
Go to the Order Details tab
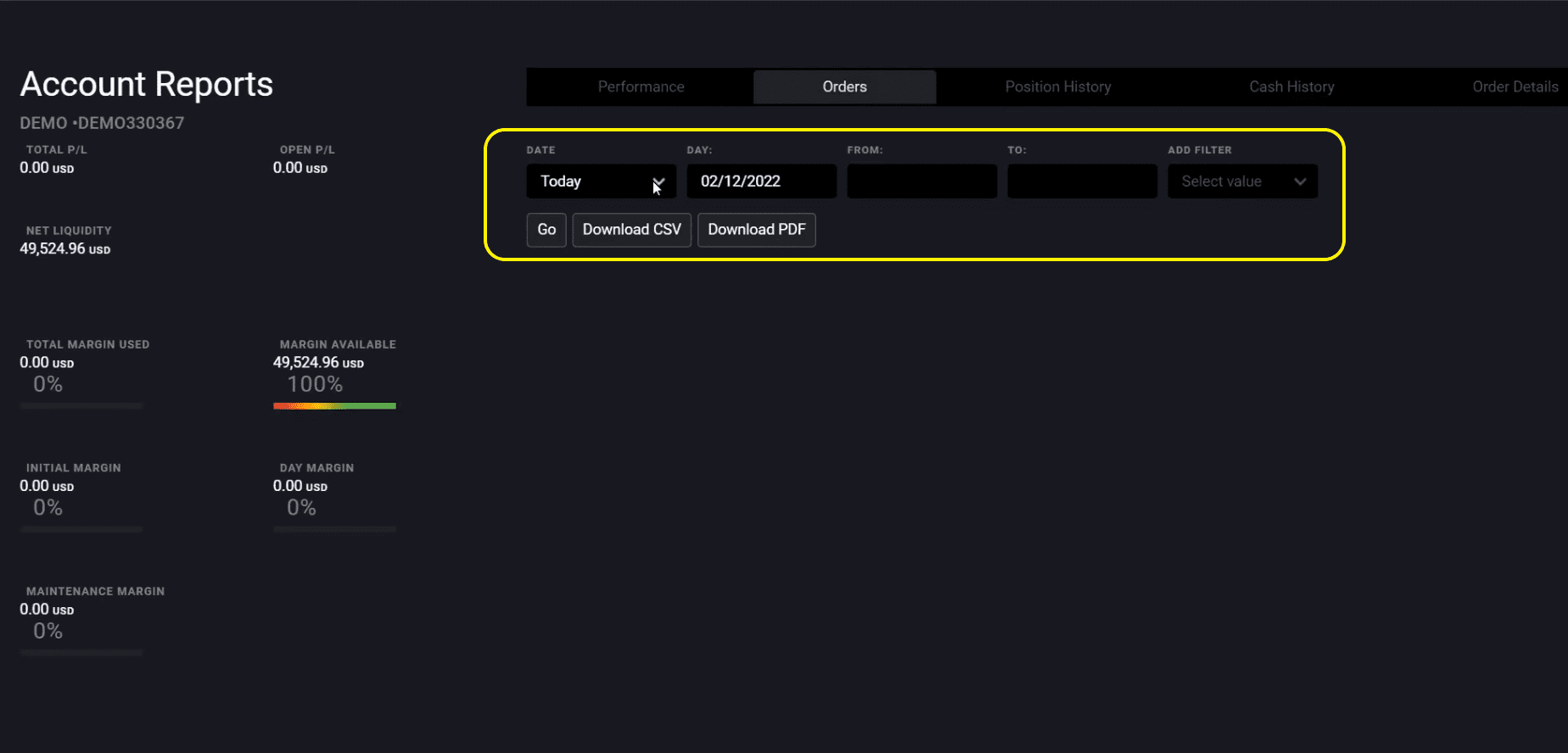pyautogui.click(x=1515, y=86)
